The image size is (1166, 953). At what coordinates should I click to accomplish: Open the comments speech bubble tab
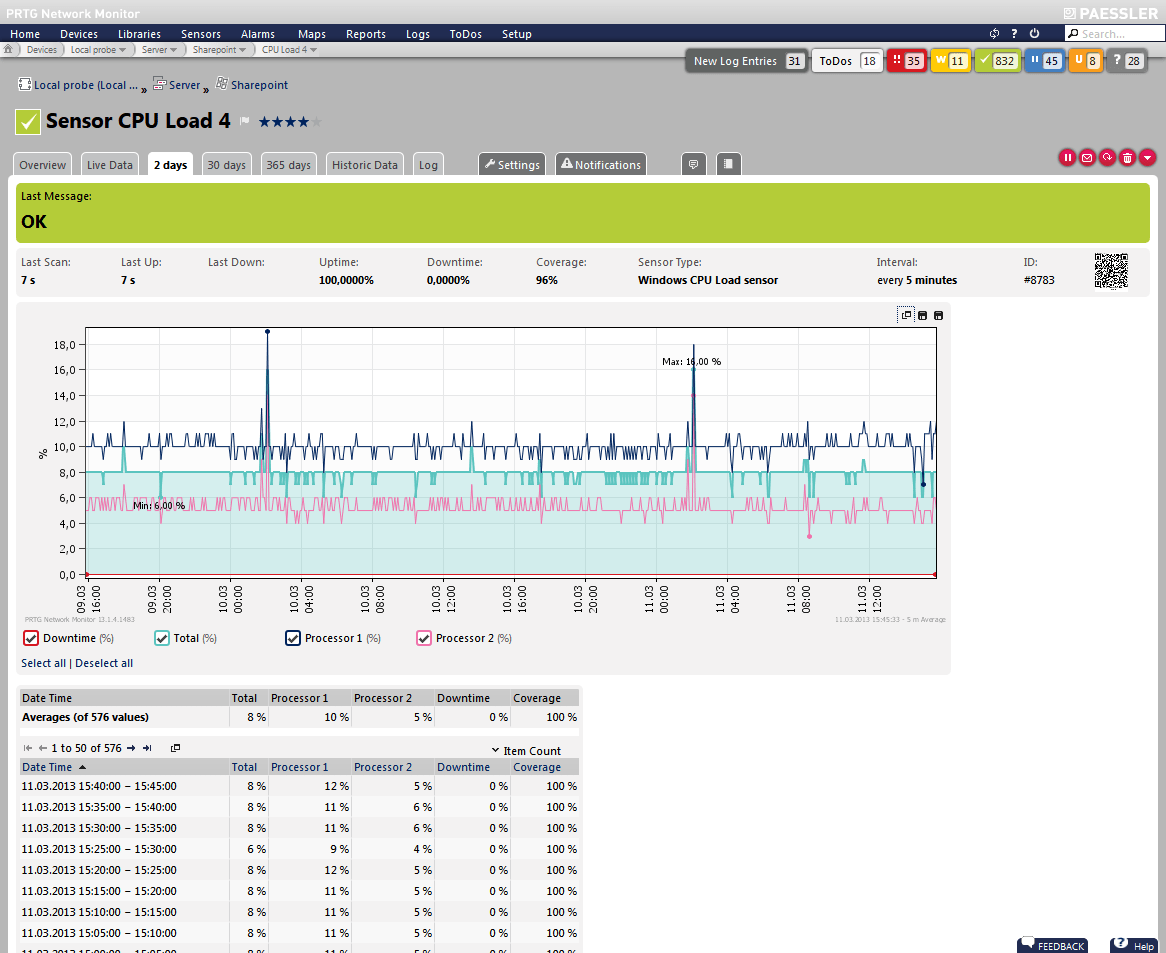(x=693, y=164)
